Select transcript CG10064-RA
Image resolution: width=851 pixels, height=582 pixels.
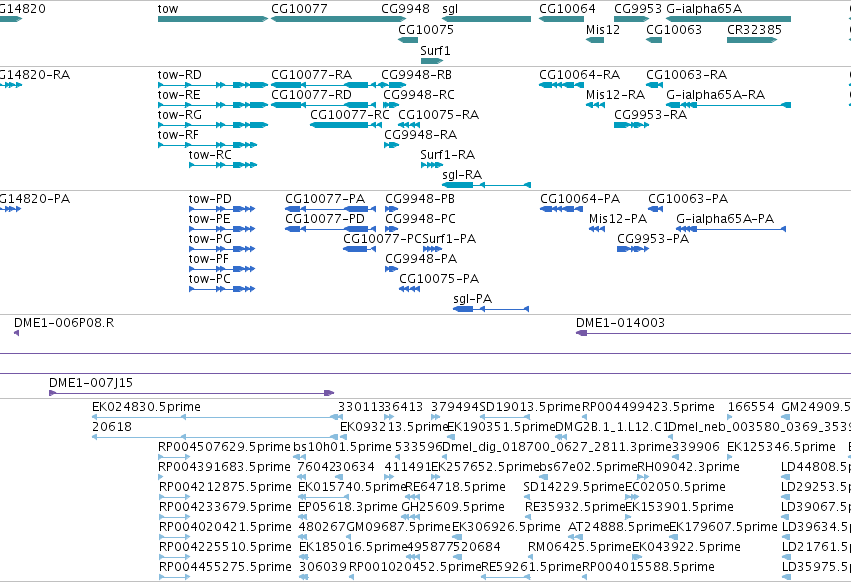coord(561,85)
